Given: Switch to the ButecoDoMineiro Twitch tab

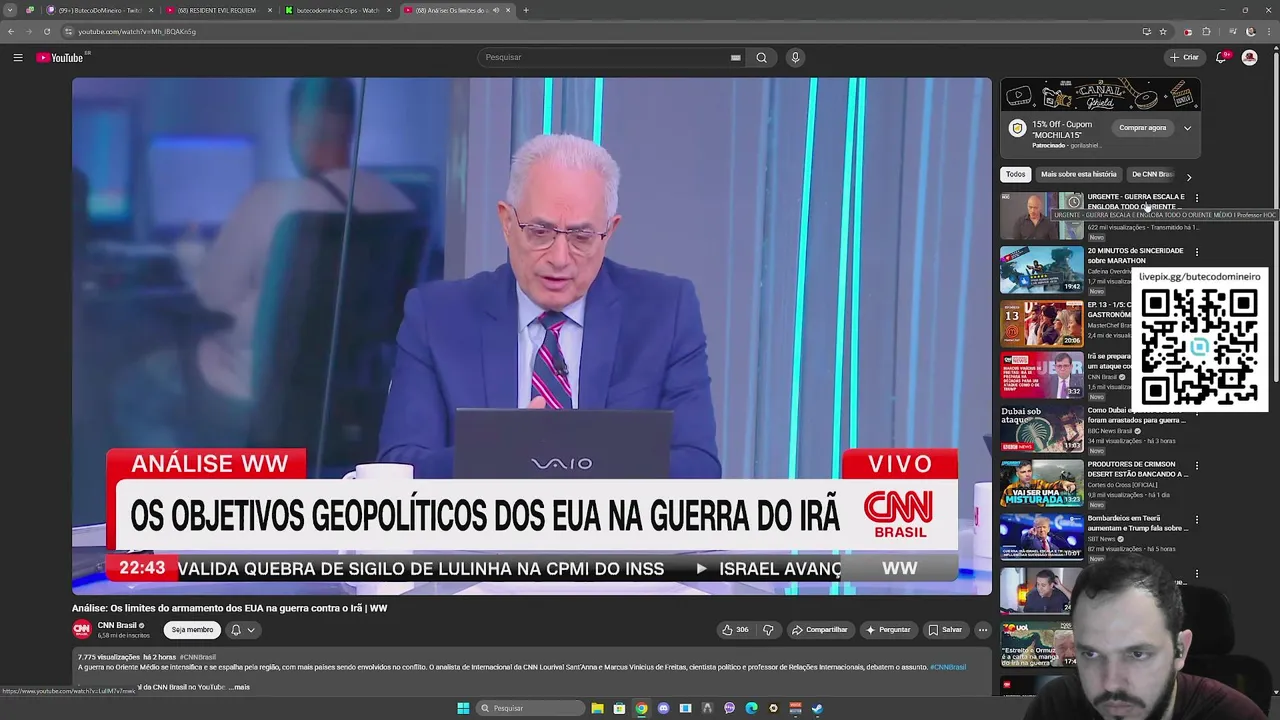Looking at the screenshot, I should pyautogui.click(x=100, y=10).
